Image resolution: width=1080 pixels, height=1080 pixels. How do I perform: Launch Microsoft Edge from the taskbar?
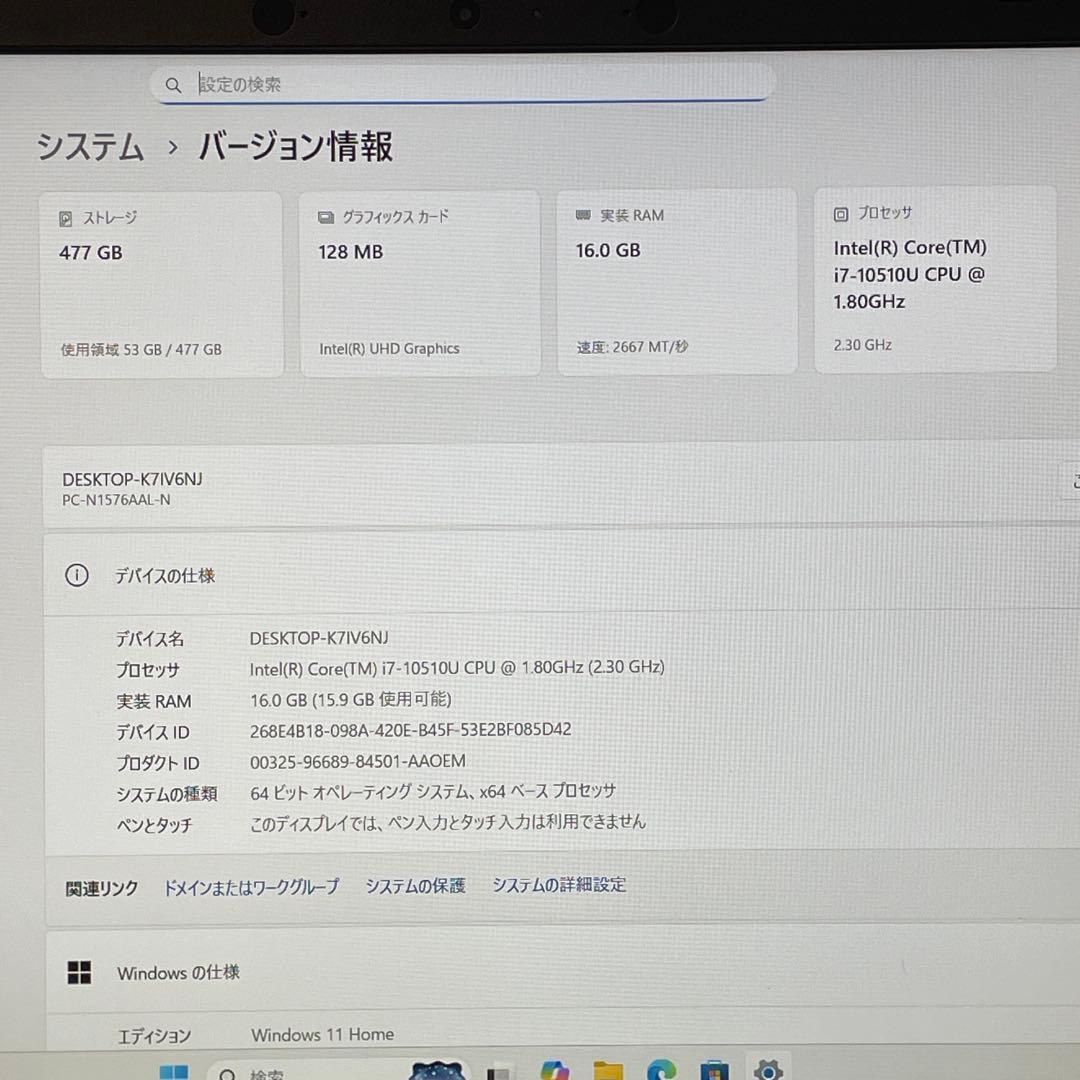pos(661,1069)
